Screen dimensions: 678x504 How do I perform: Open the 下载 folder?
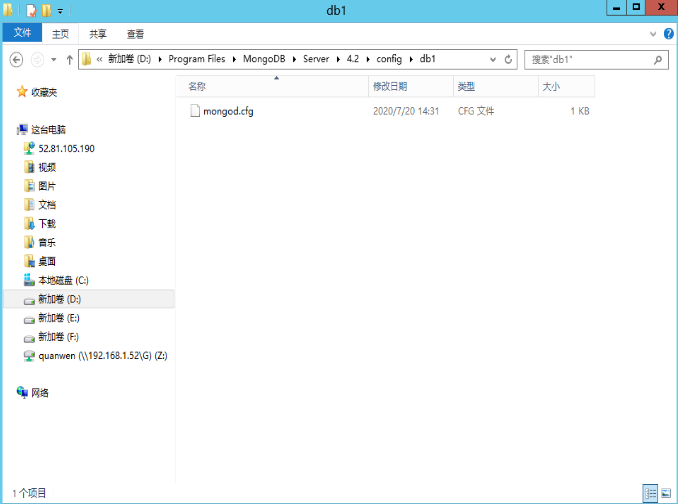47,224
